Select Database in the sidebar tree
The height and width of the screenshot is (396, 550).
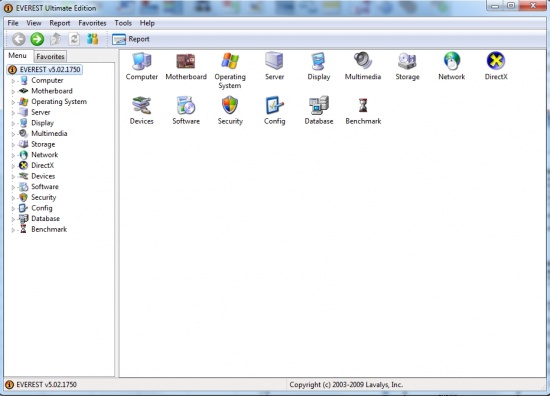(45, 219)
